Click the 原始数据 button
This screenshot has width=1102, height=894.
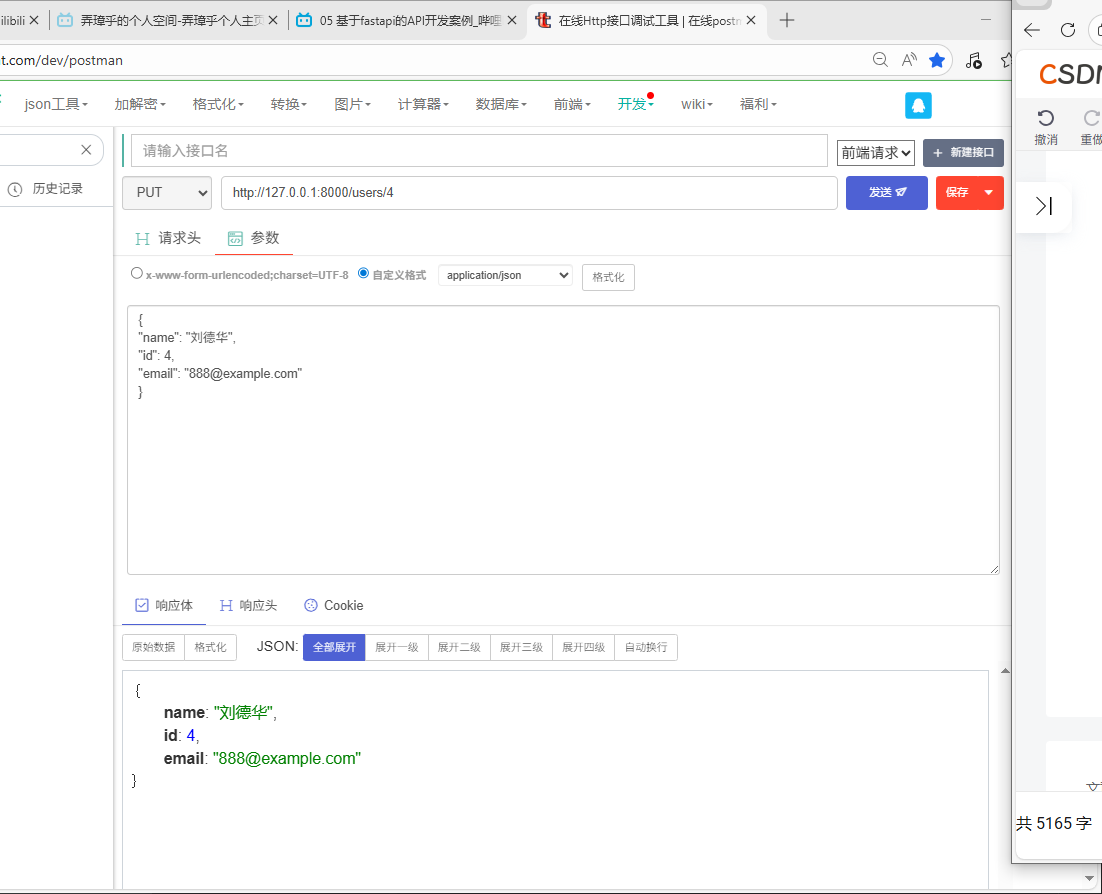coord(153,647)
